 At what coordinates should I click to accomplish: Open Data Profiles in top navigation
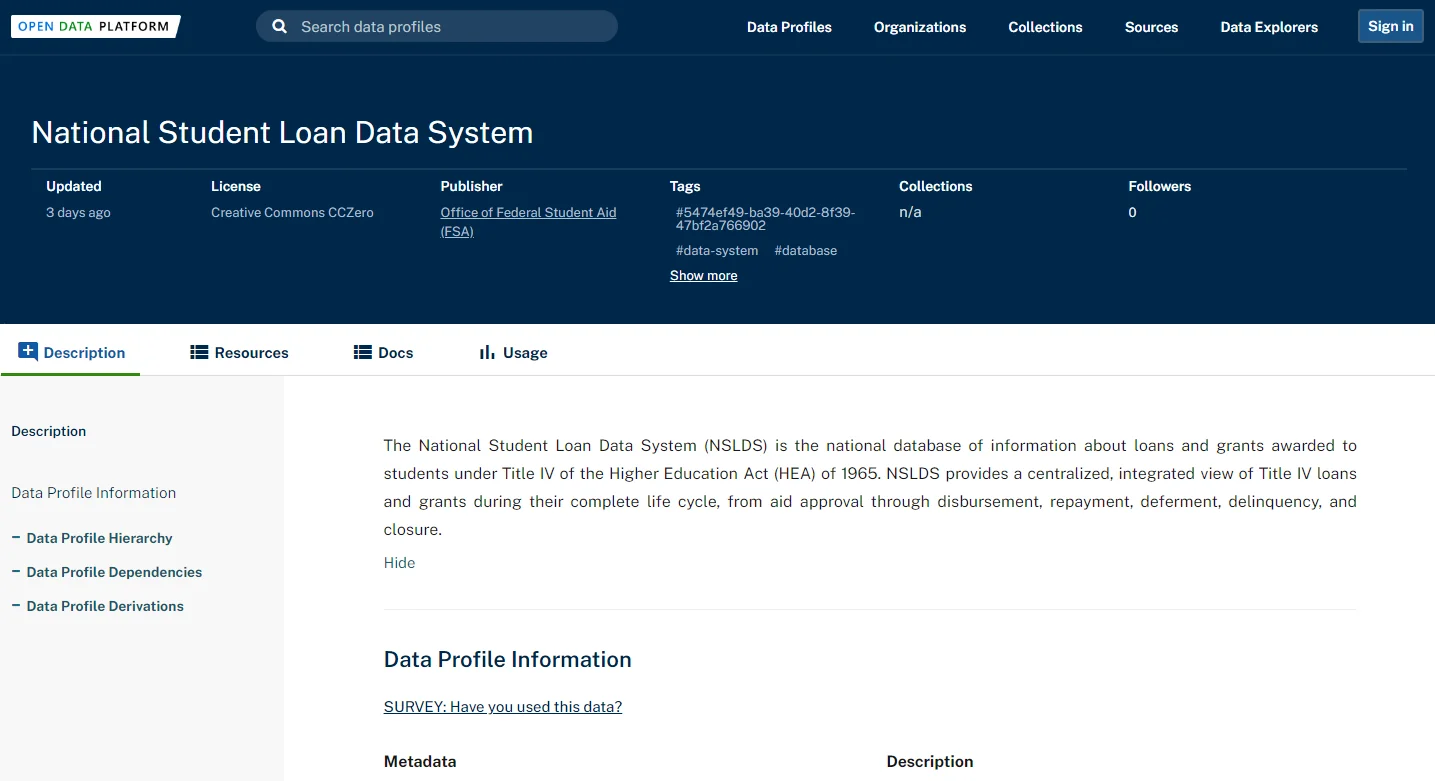click(x=789, y=27)
